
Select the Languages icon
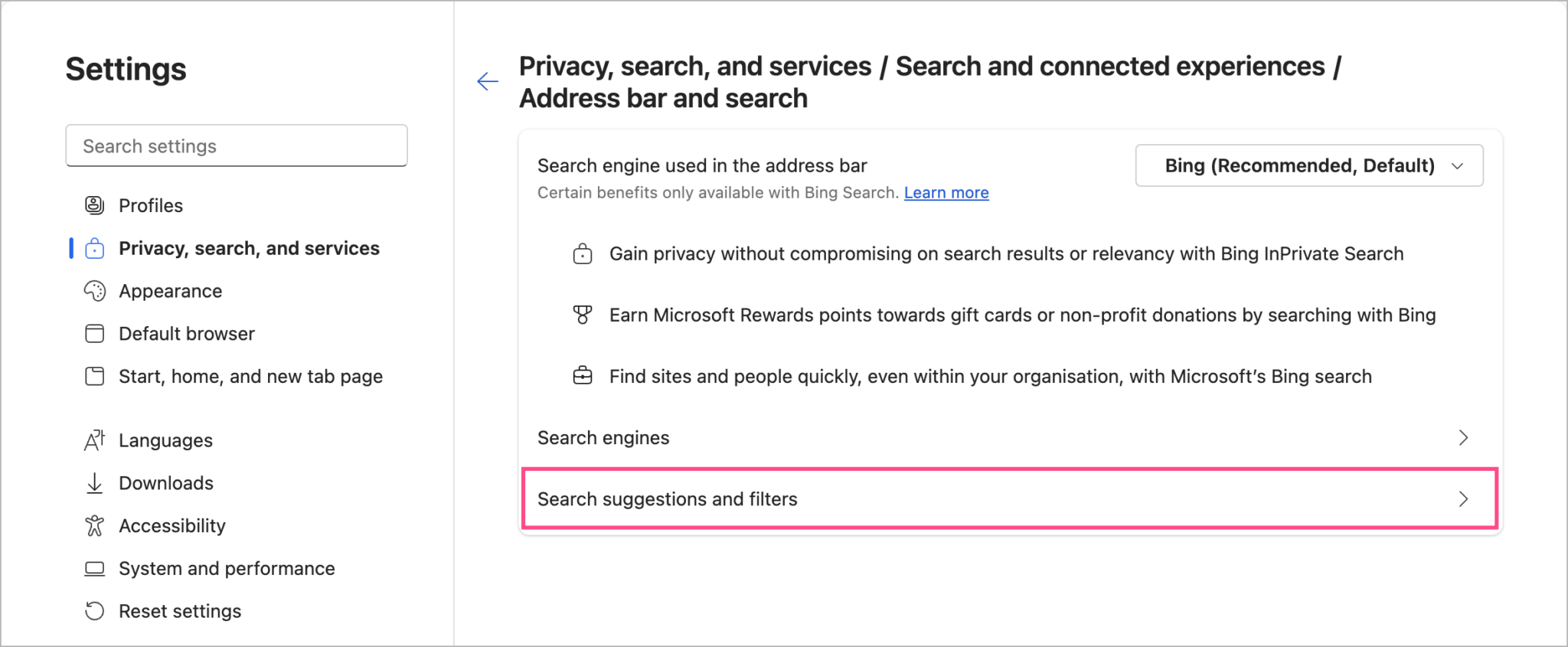(94, 440)
